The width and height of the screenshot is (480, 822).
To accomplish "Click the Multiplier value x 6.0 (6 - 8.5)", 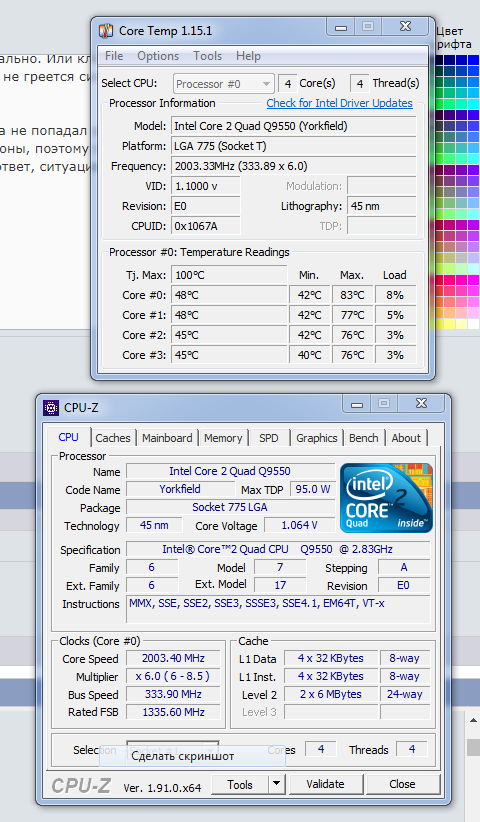I will 173,676.
